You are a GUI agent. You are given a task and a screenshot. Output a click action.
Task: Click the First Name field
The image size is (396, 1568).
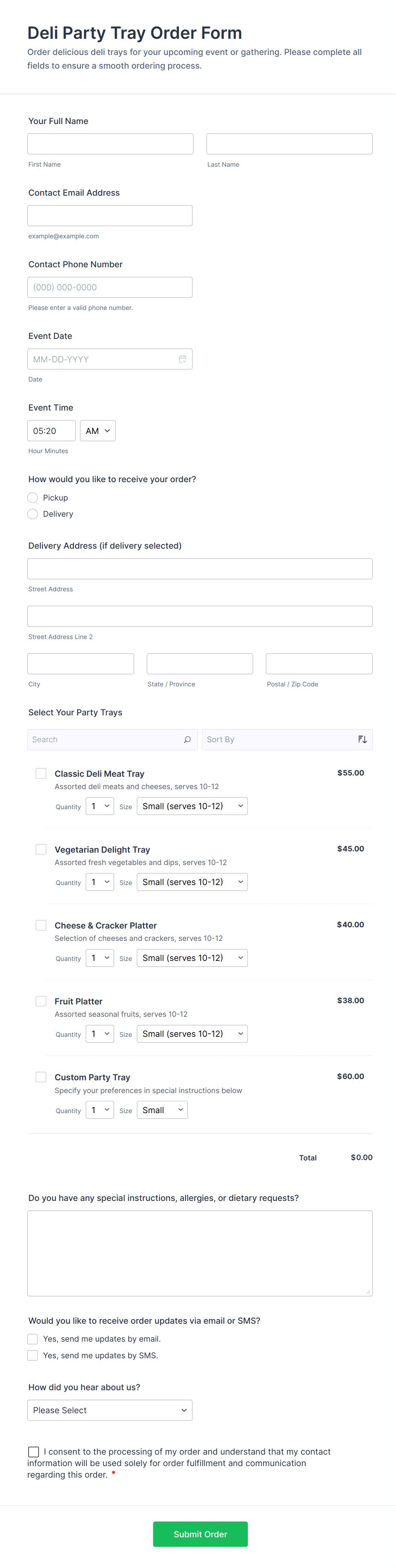click(110, 144)
